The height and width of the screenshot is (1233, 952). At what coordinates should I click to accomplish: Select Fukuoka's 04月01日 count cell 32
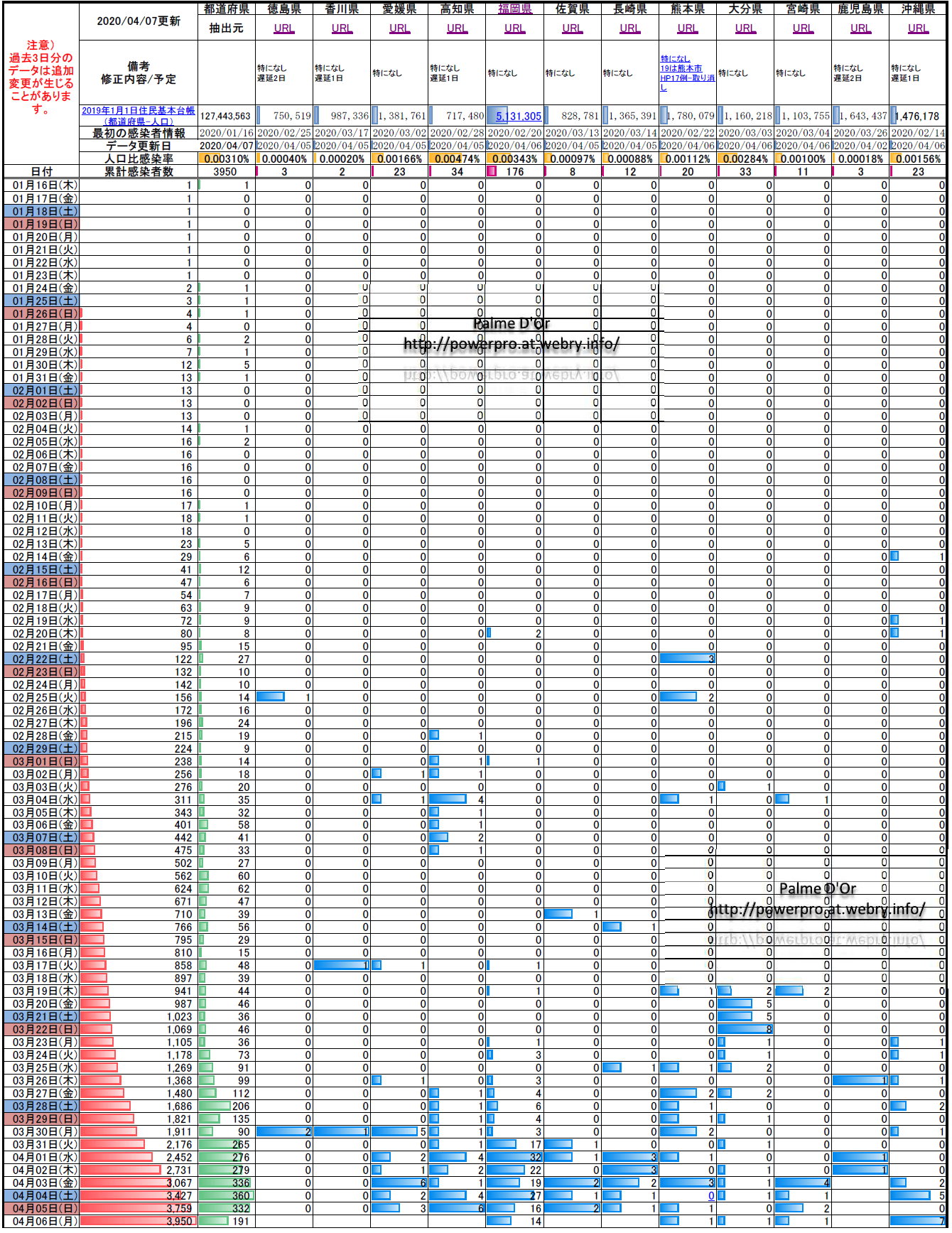click(x=514, y=1157)
